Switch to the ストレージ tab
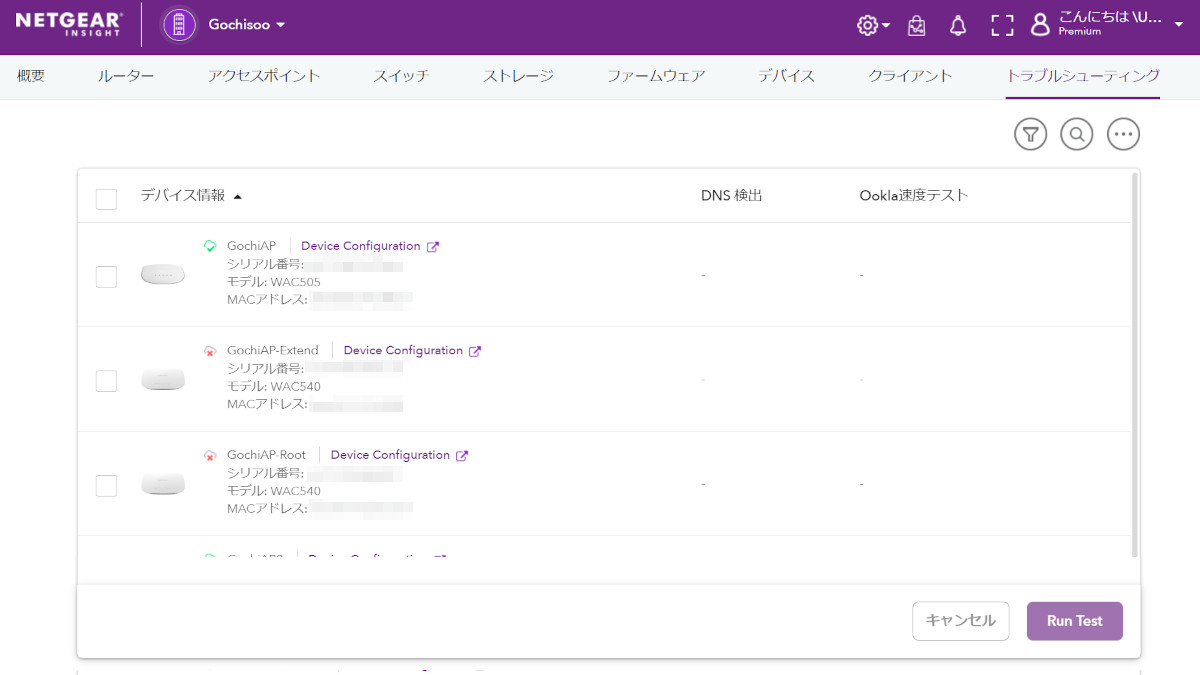The image size is (1200, 675). tap(518, 76)
